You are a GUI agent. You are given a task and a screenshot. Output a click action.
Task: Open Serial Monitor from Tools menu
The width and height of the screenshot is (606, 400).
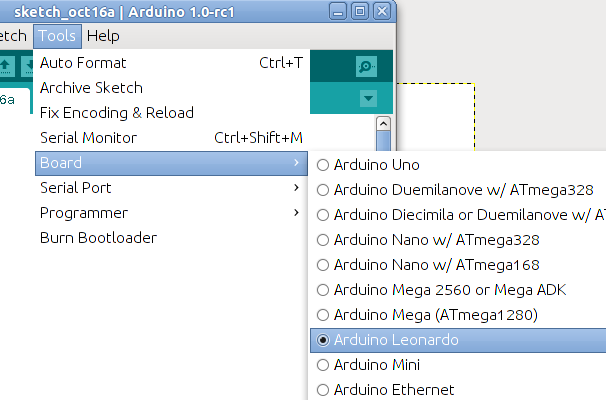point(171,138)
